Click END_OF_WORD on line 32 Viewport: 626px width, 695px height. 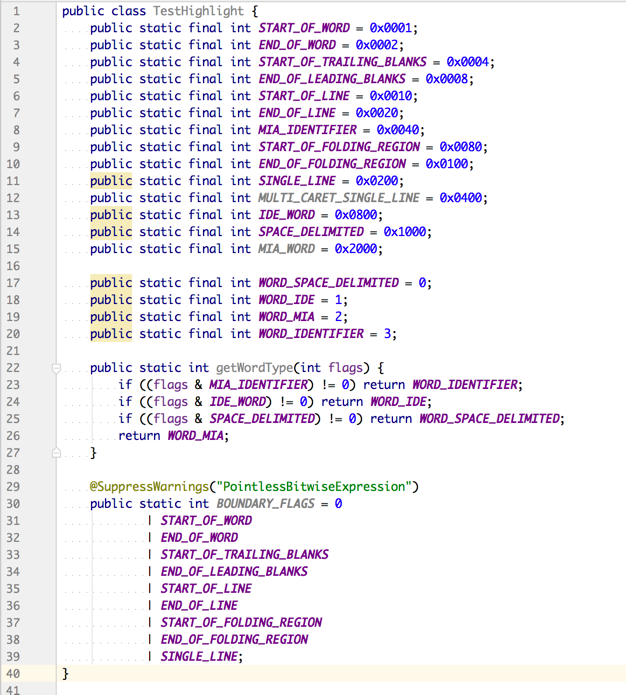click(x=199, y=538)
